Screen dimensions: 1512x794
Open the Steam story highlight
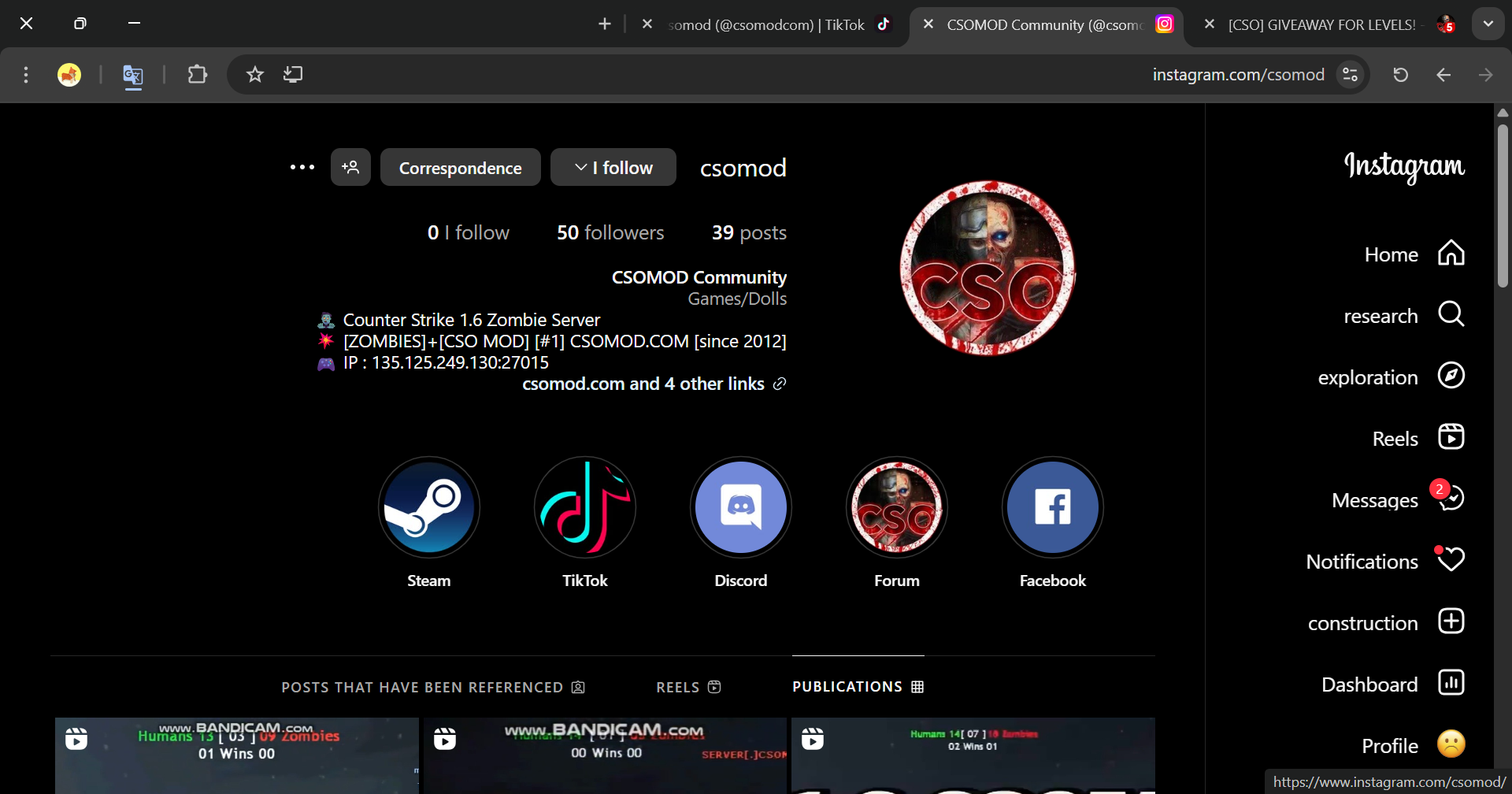(x=428, y=508)
